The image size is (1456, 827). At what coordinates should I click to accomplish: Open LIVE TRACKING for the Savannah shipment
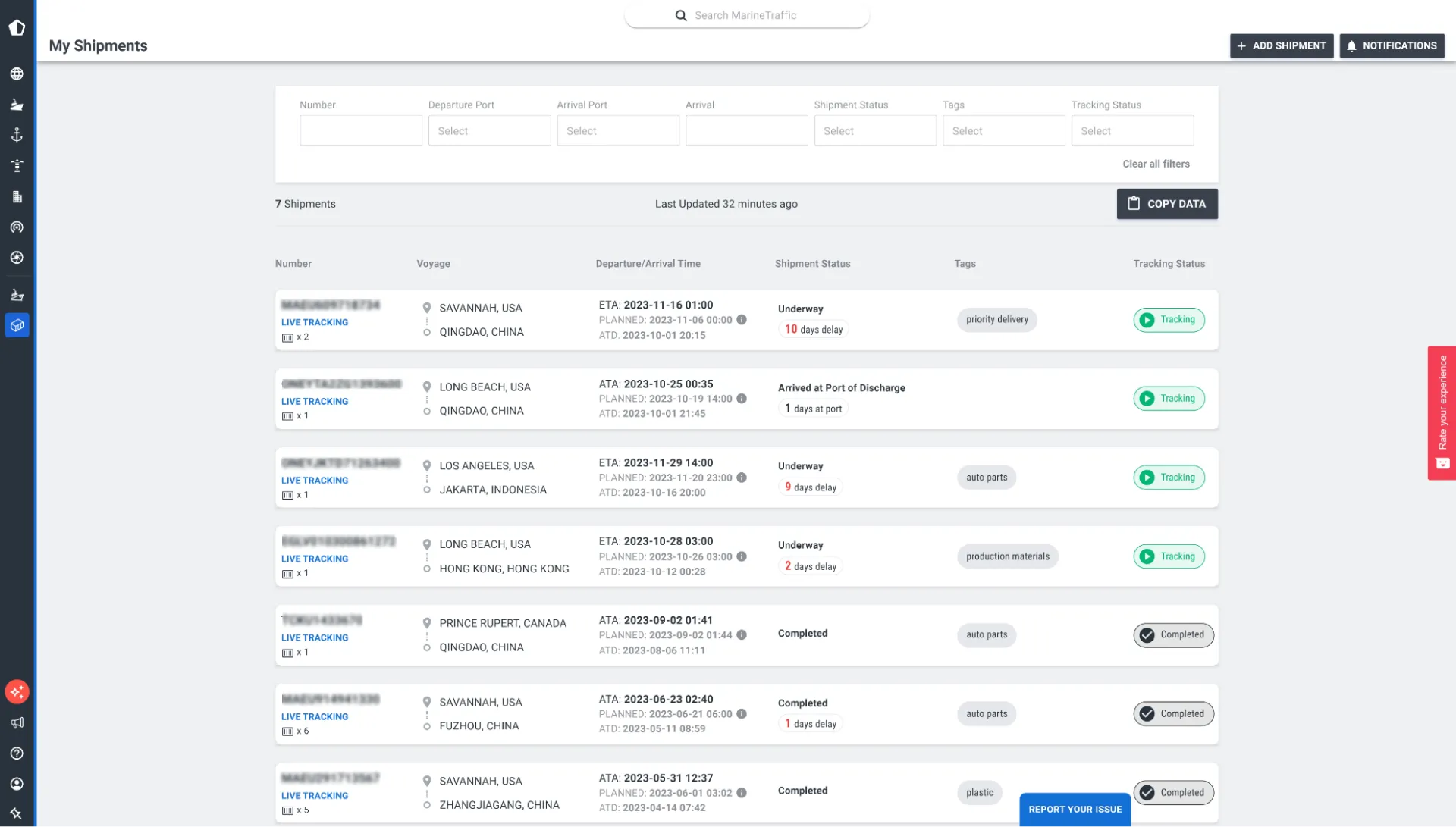pyautogui.click(x=314, y=321)
